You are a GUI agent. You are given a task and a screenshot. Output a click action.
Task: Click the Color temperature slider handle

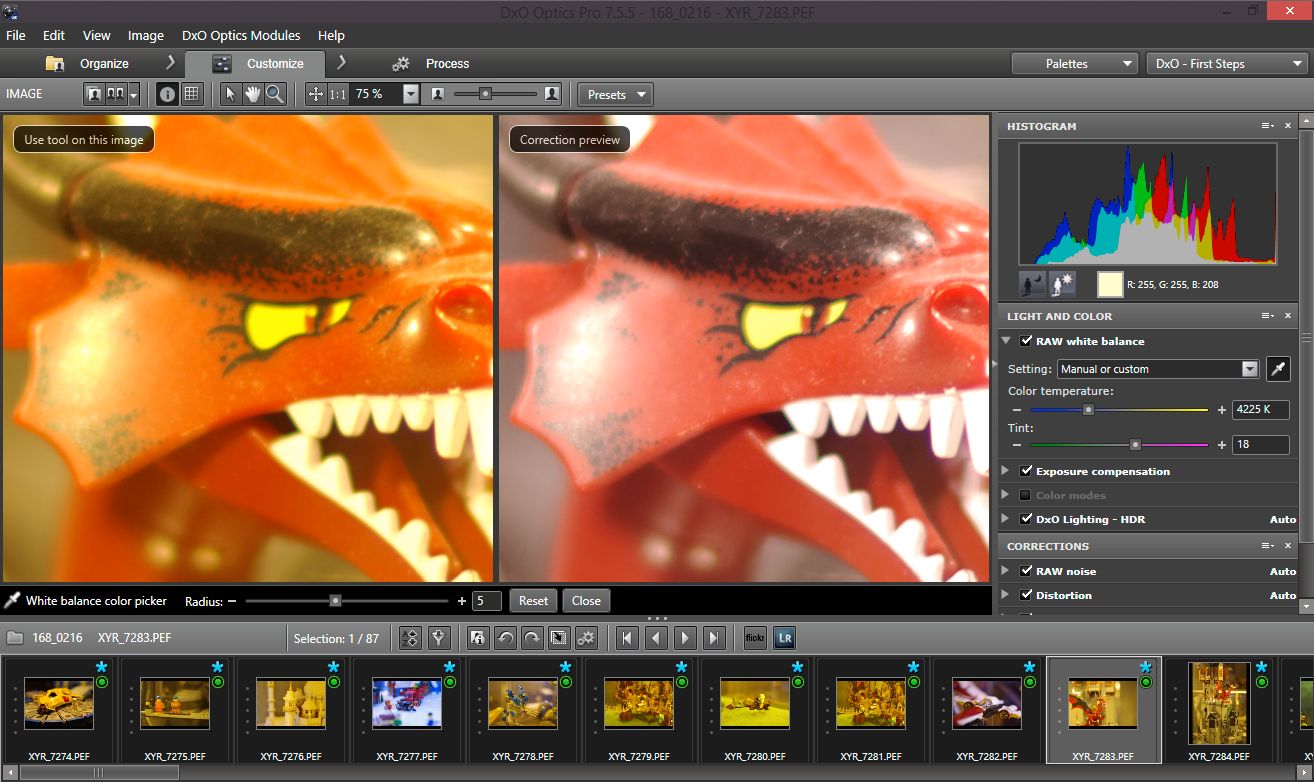pyautogui.click(x=1089, y=410)
